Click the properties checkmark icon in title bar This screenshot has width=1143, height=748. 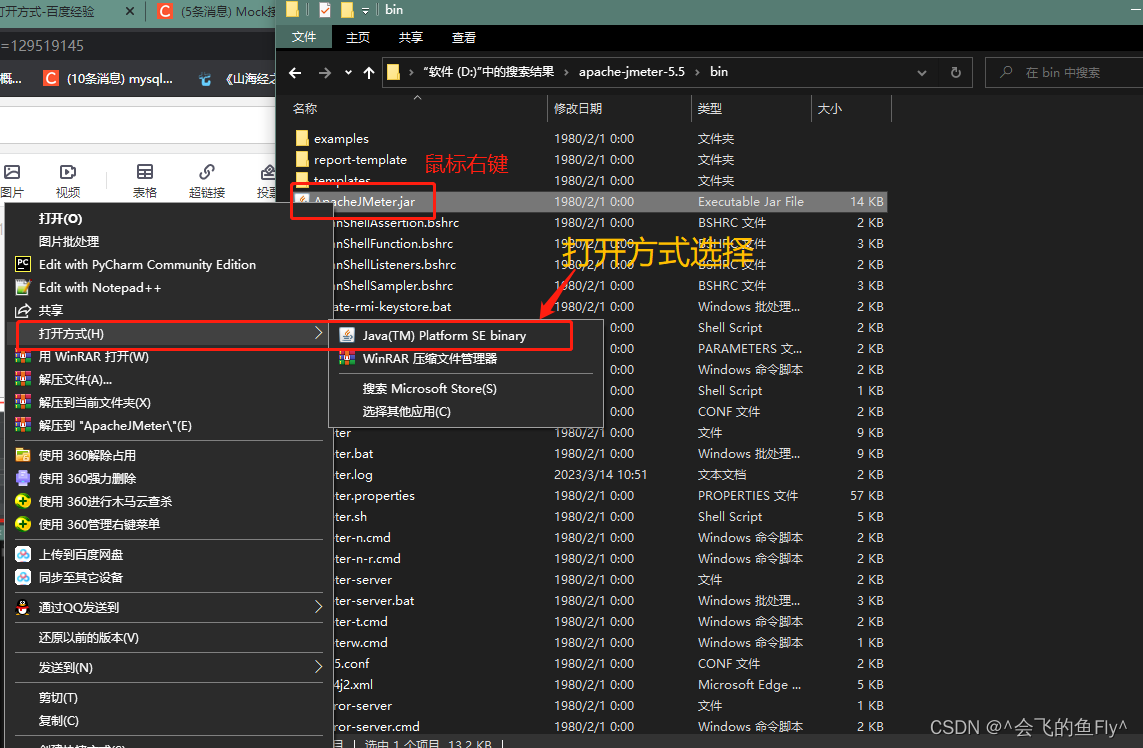click(x=325, y=10)
